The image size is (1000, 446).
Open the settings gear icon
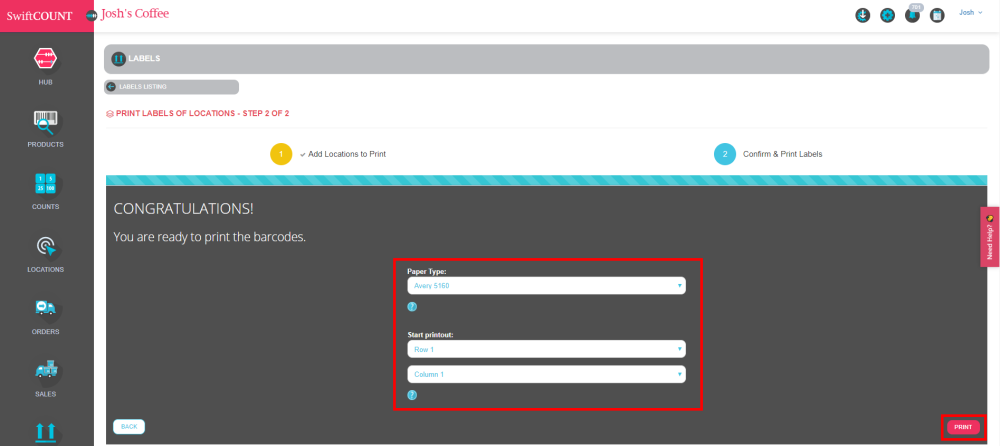tap(887, 15)
